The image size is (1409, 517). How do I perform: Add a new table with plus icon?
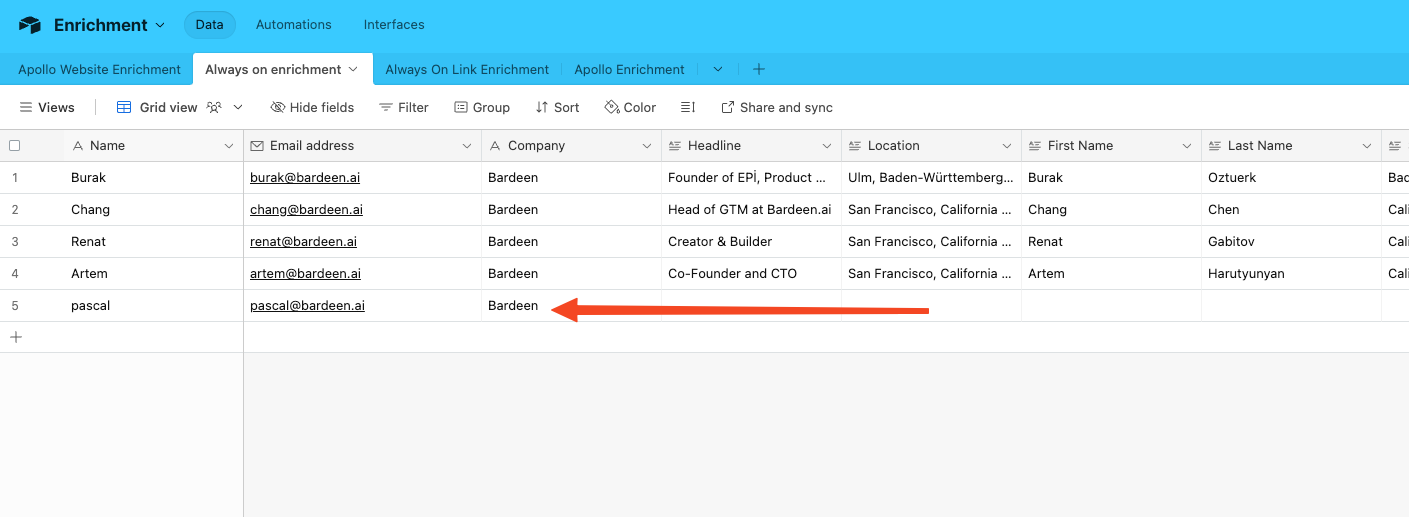(x=759, y=69)
